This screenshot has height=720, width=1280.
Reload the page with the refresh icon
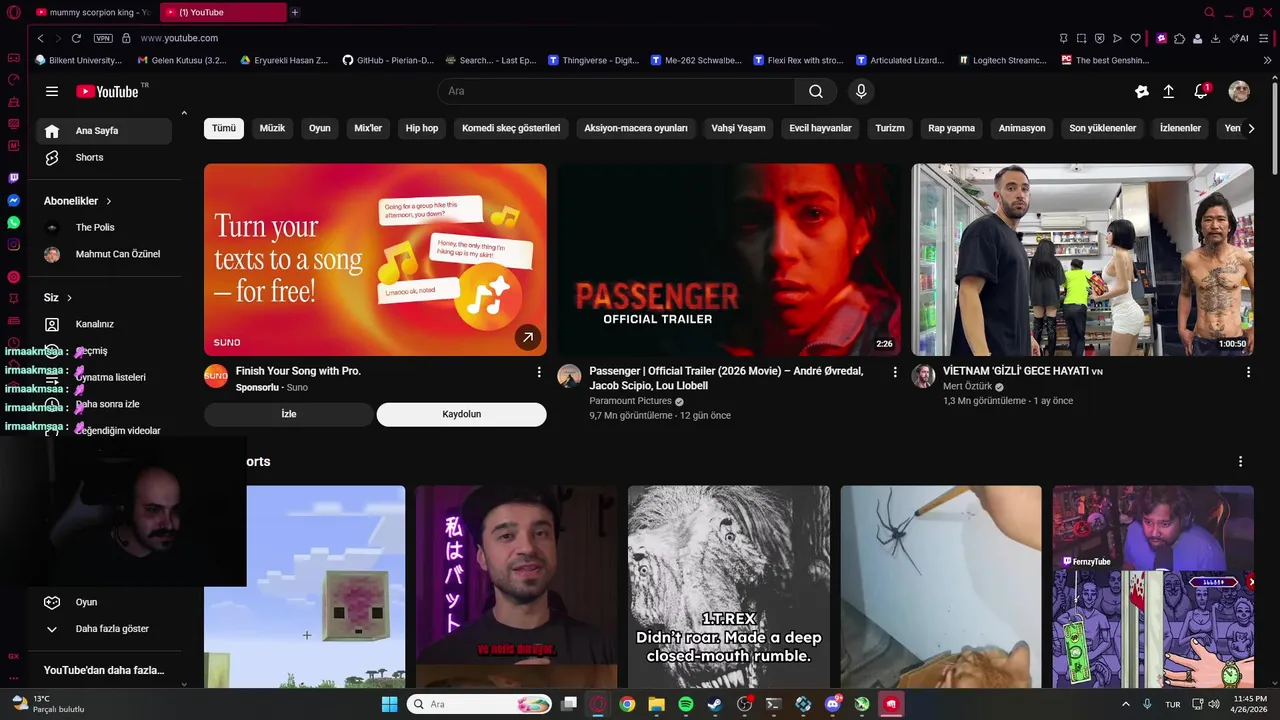pyautogui.click(x=76, y=38)
